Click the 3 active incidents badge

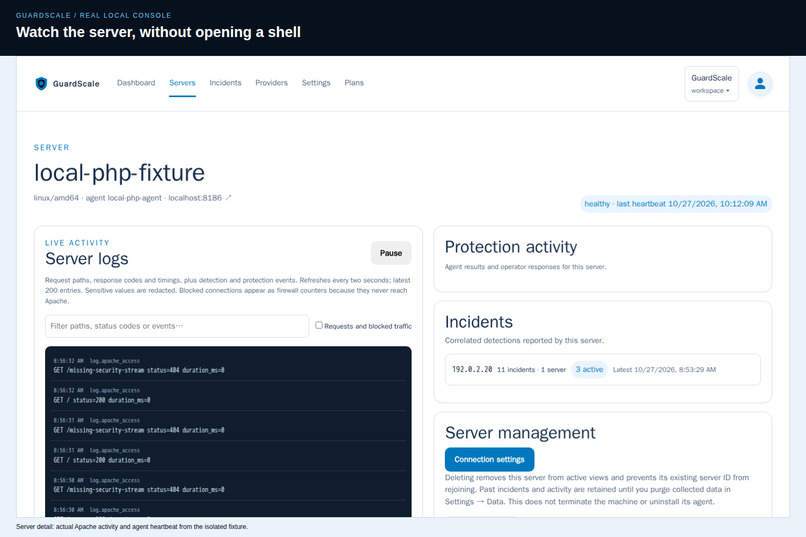pyautogui.click(x=589, y=369)
